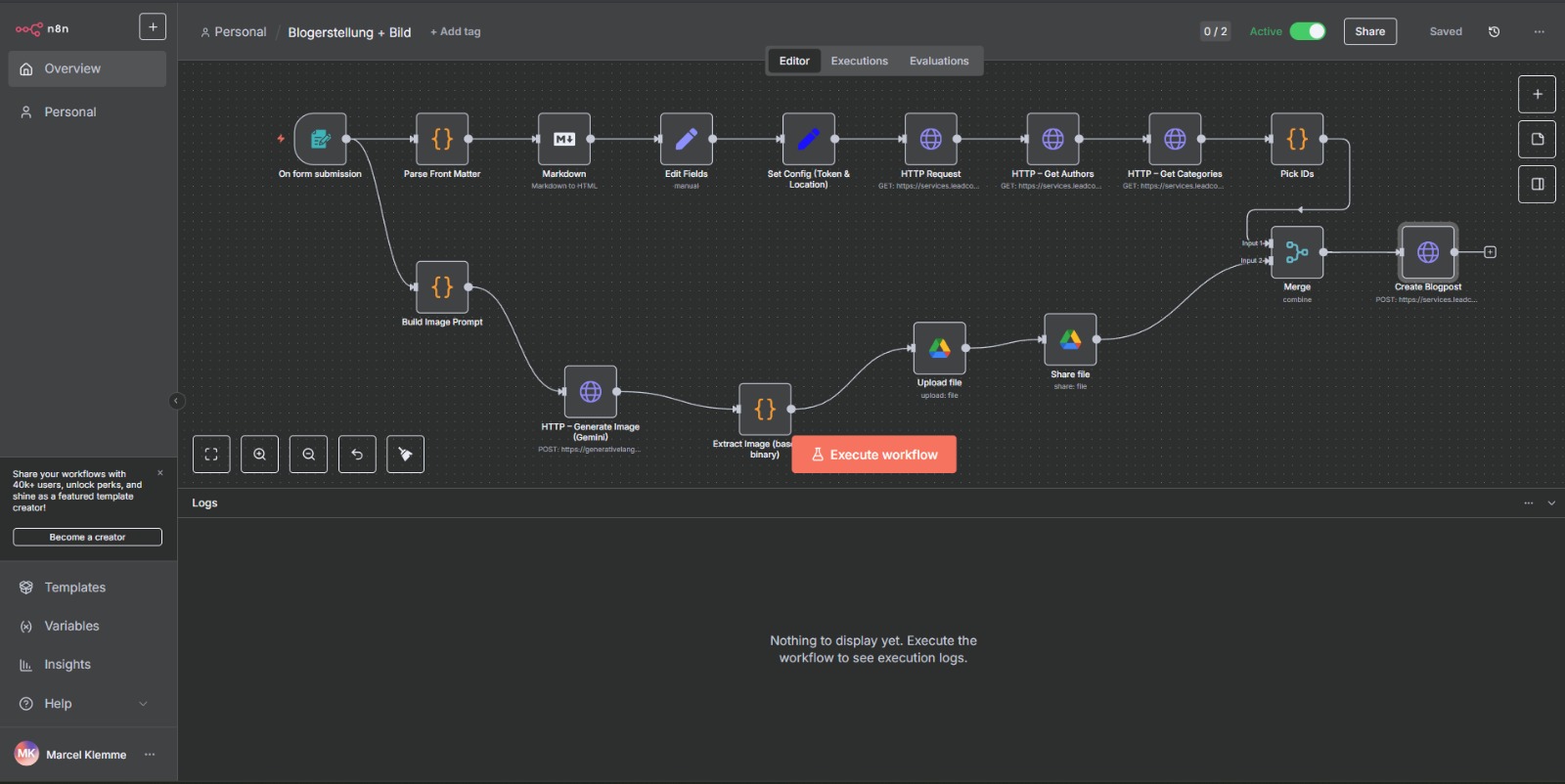Image resolution: width=1565 pixels, height=784 pixels.
Task: Select the On form submission trigger node
Action: click(320, 139)
